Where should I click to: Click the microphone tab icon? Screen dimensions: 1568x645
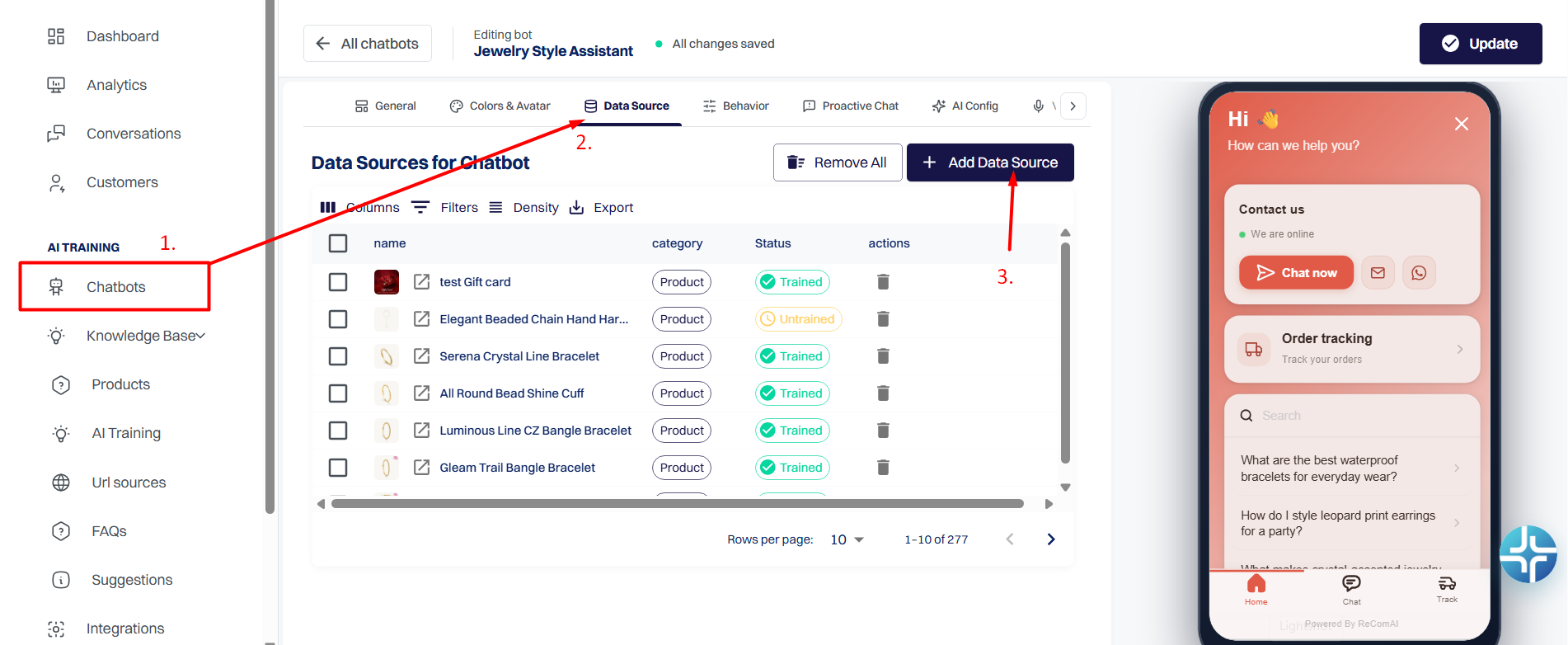click(x=1039, y=106)
